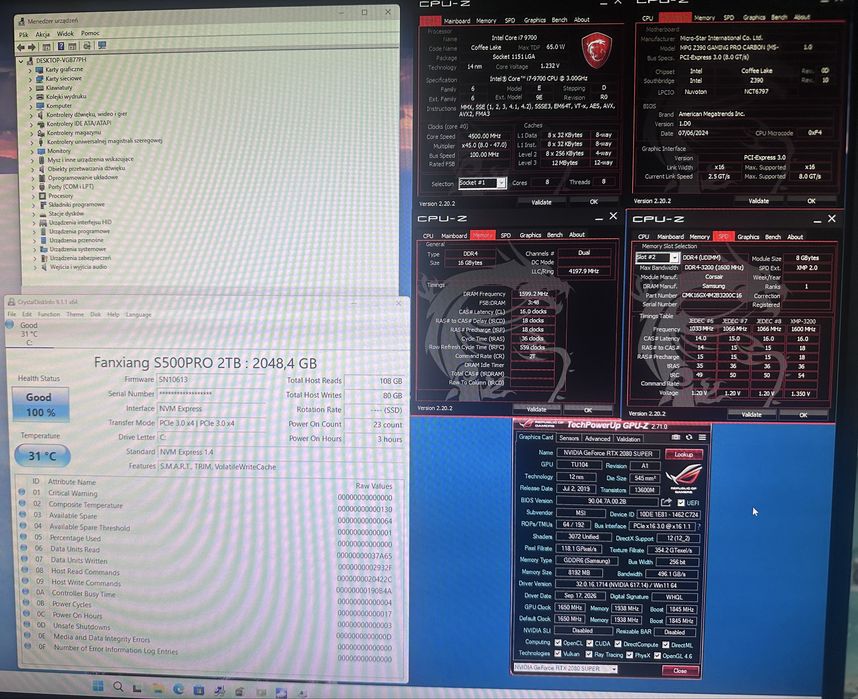858x699 pixels.
Task: Click the Close button in GPU-Z
Action: tap(680, 671)
